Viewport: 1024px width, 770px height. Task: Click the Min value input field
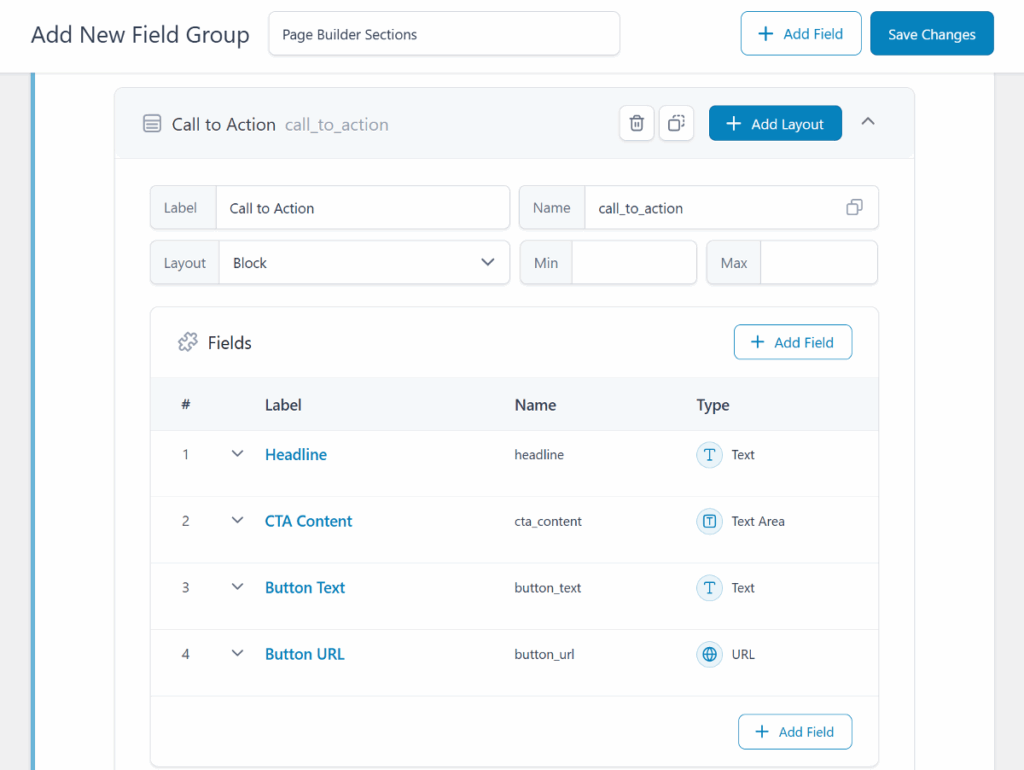633,263
